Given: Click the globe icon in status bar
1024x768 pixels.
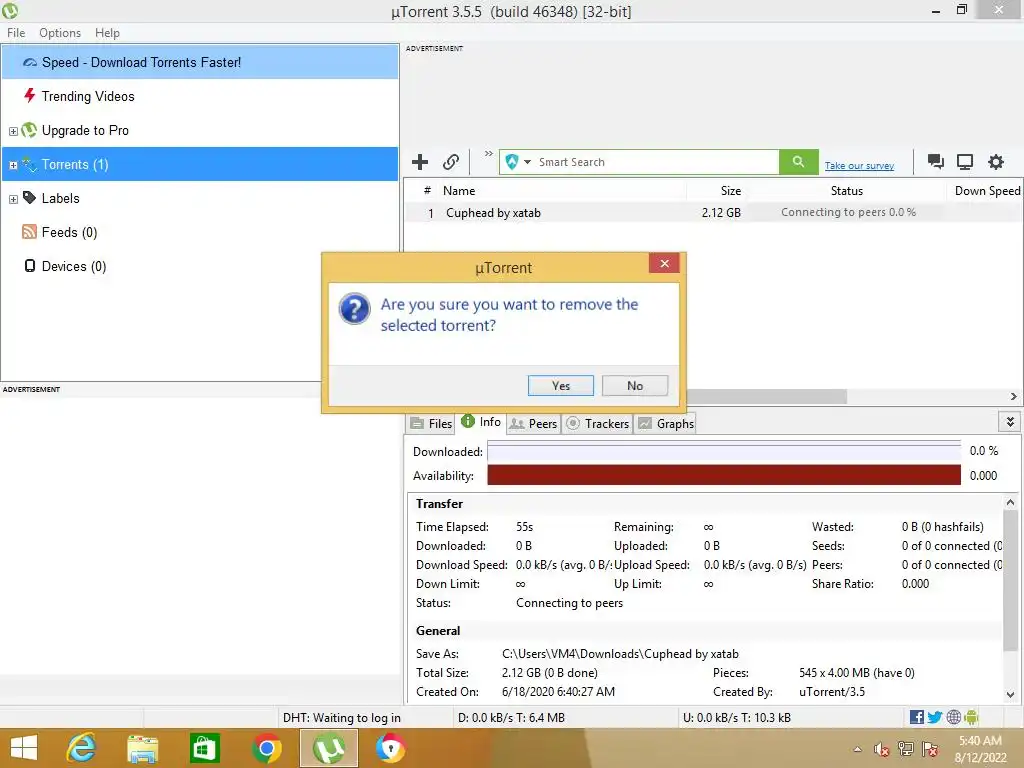Looking at the screenshot, I should (953, 717).
